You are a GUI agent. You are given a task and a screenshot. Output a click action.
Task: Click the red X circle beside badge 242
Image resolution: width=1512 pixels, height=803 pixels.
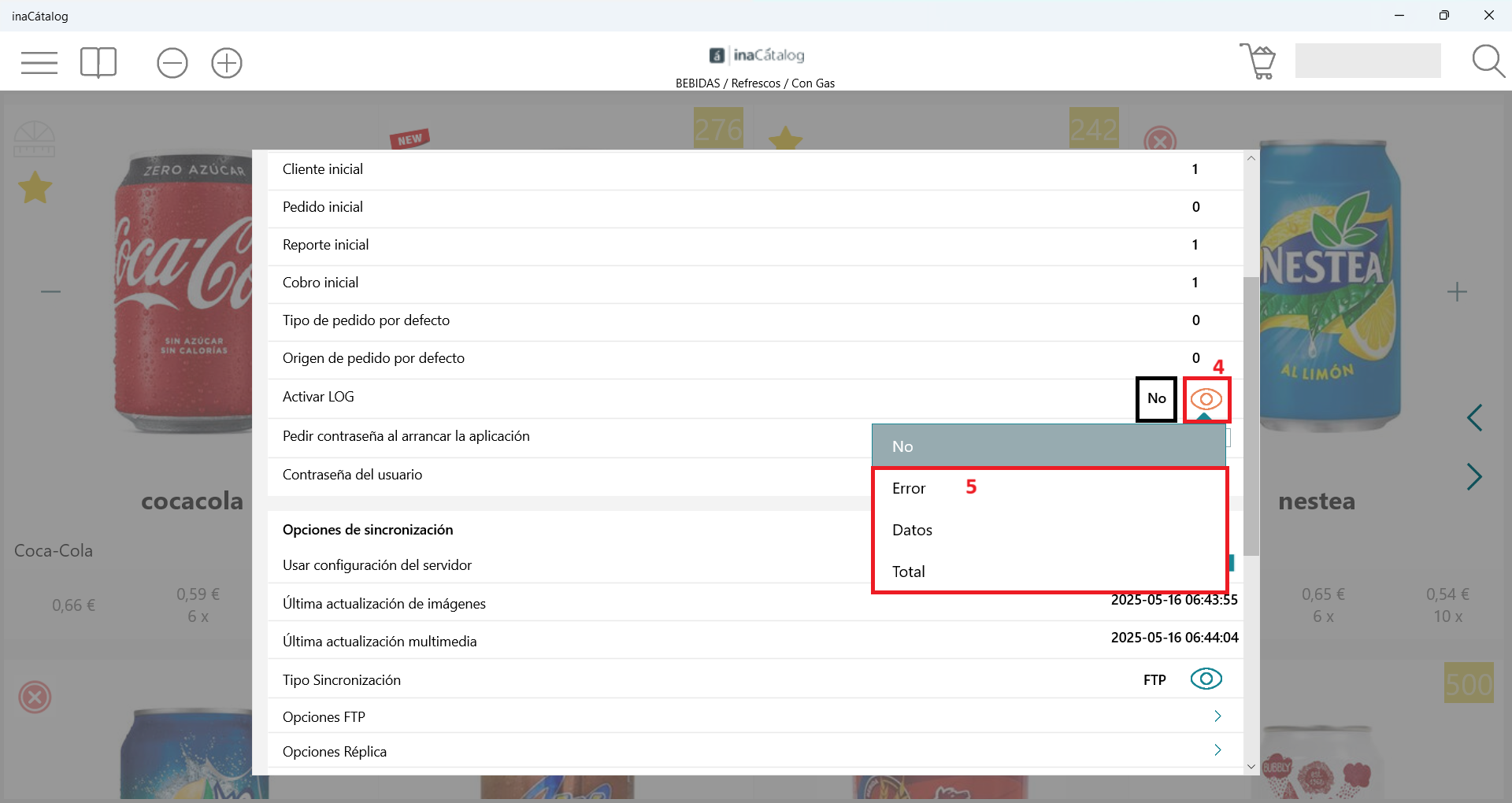pyautogui.click(x=1160, y=139)
